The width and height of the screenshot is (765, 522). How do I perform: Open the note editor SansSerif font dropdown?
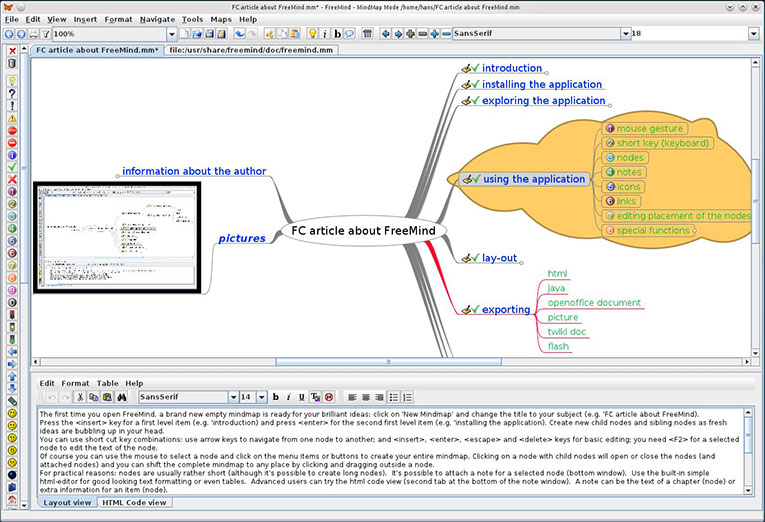click(233, 397)
